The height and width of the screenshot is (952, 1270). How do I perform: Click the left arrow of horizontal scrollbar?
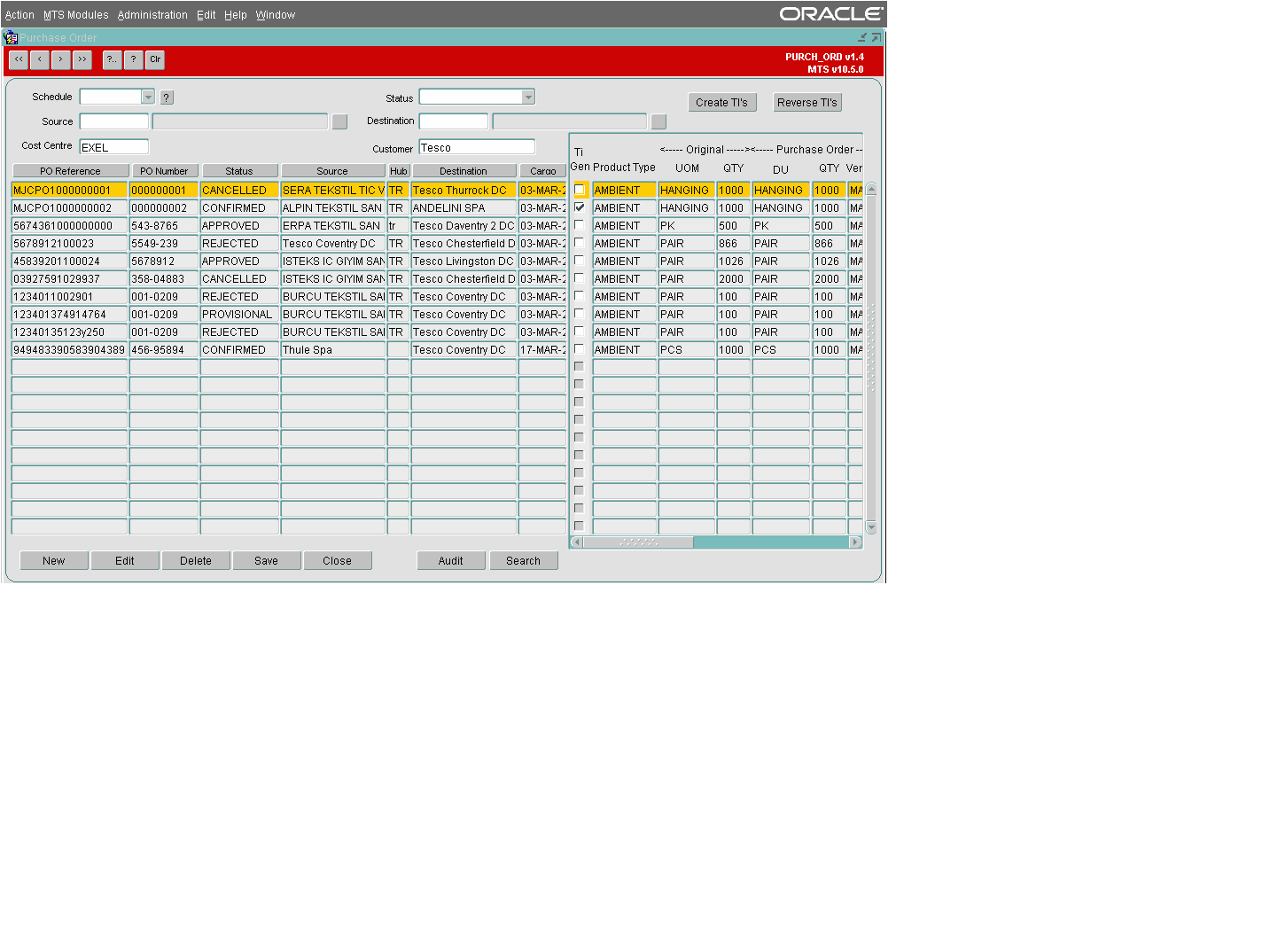pos(577,542)
